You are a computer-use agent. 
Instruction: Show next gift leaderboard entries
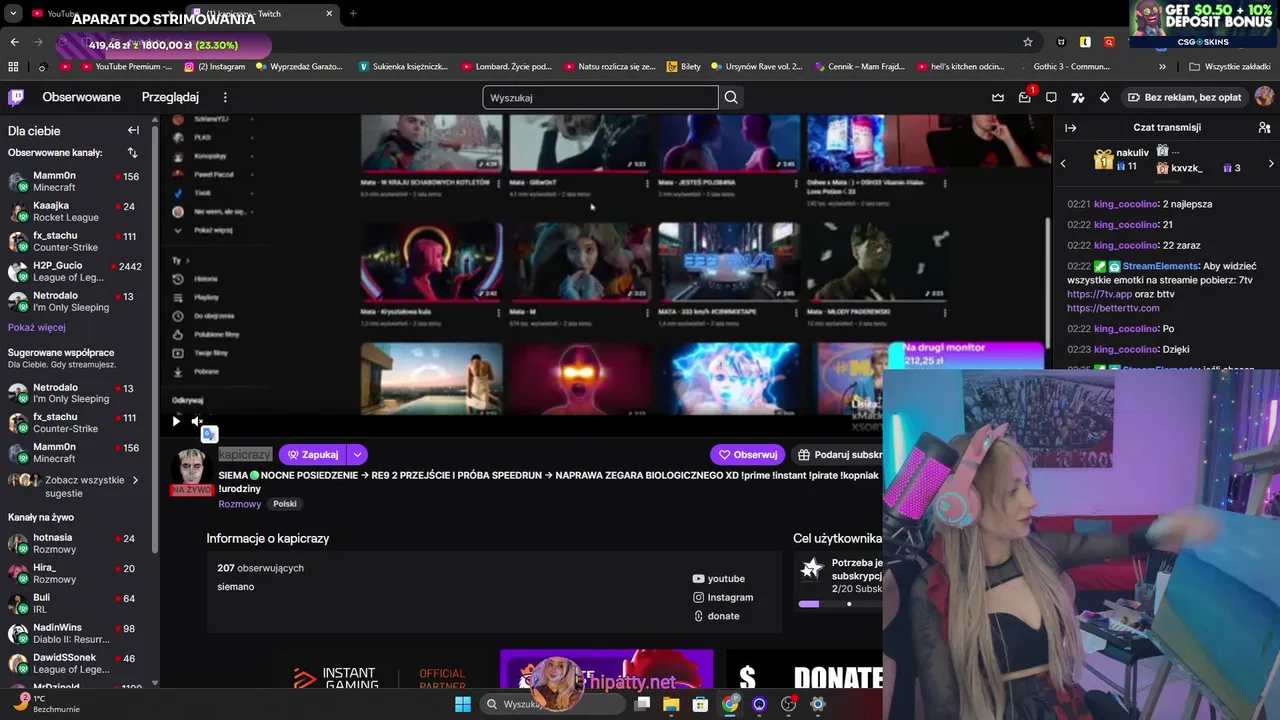[1271, 163]
